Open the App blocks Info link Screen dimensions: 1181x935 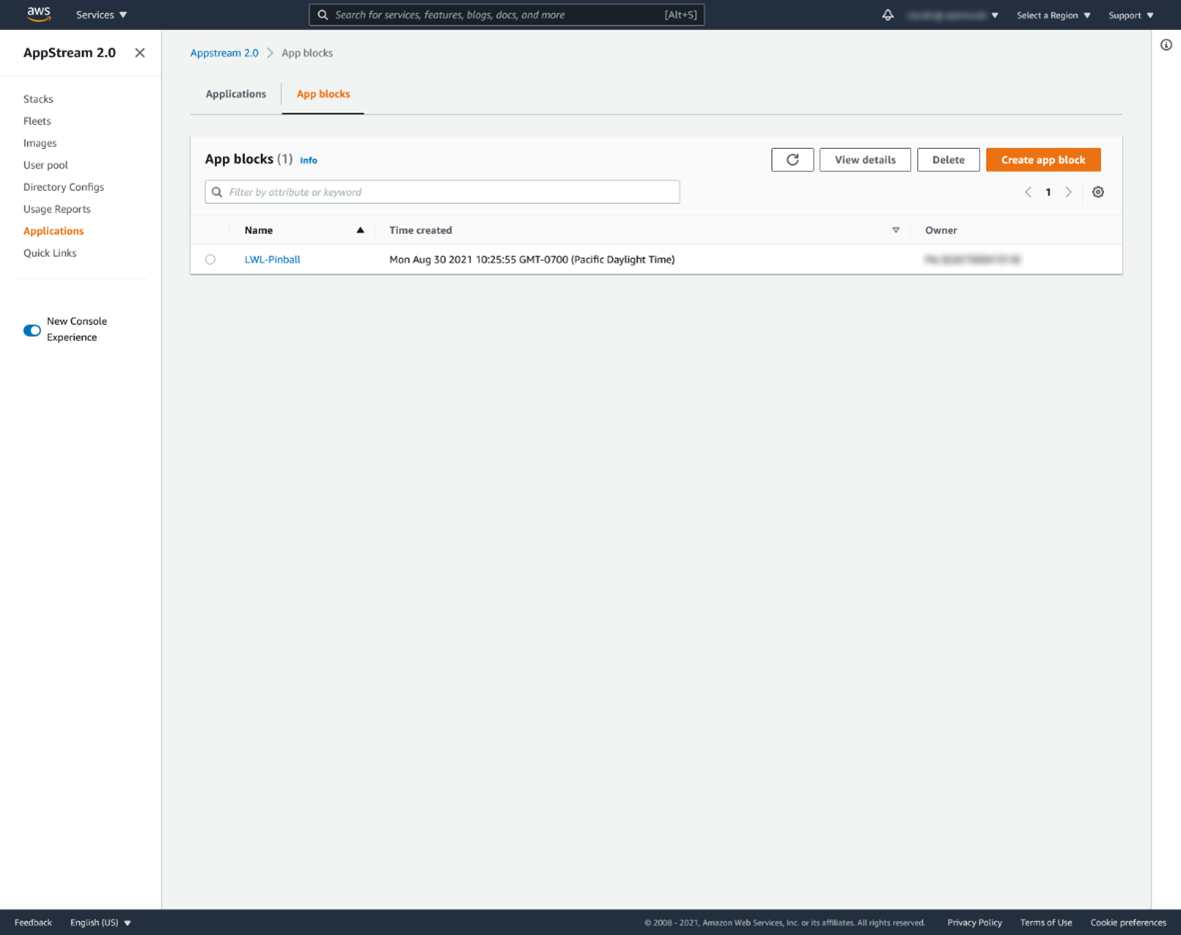309,160
